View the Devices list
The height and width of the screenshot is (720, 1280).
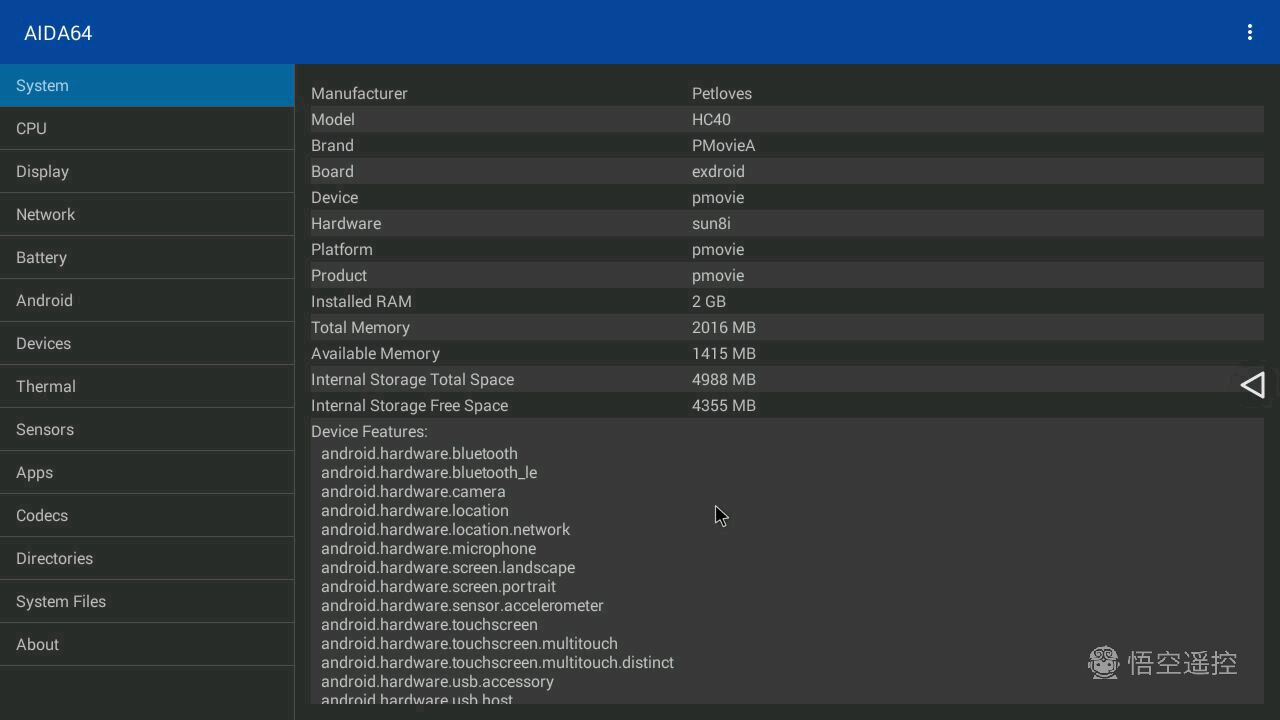[x=147, y=344]
